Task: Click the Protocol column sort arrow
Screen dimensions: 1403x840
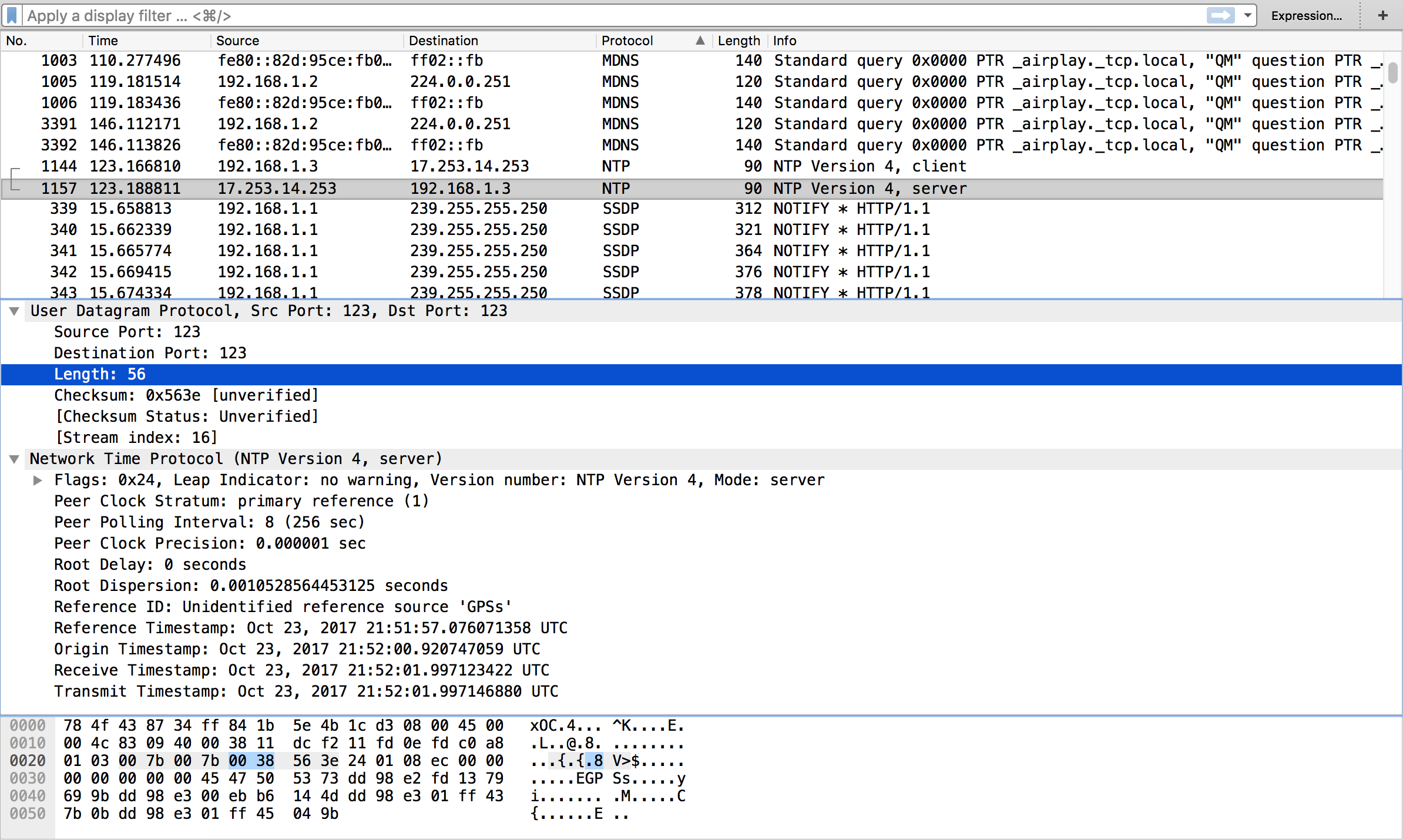Action: [x=700, y=41]
